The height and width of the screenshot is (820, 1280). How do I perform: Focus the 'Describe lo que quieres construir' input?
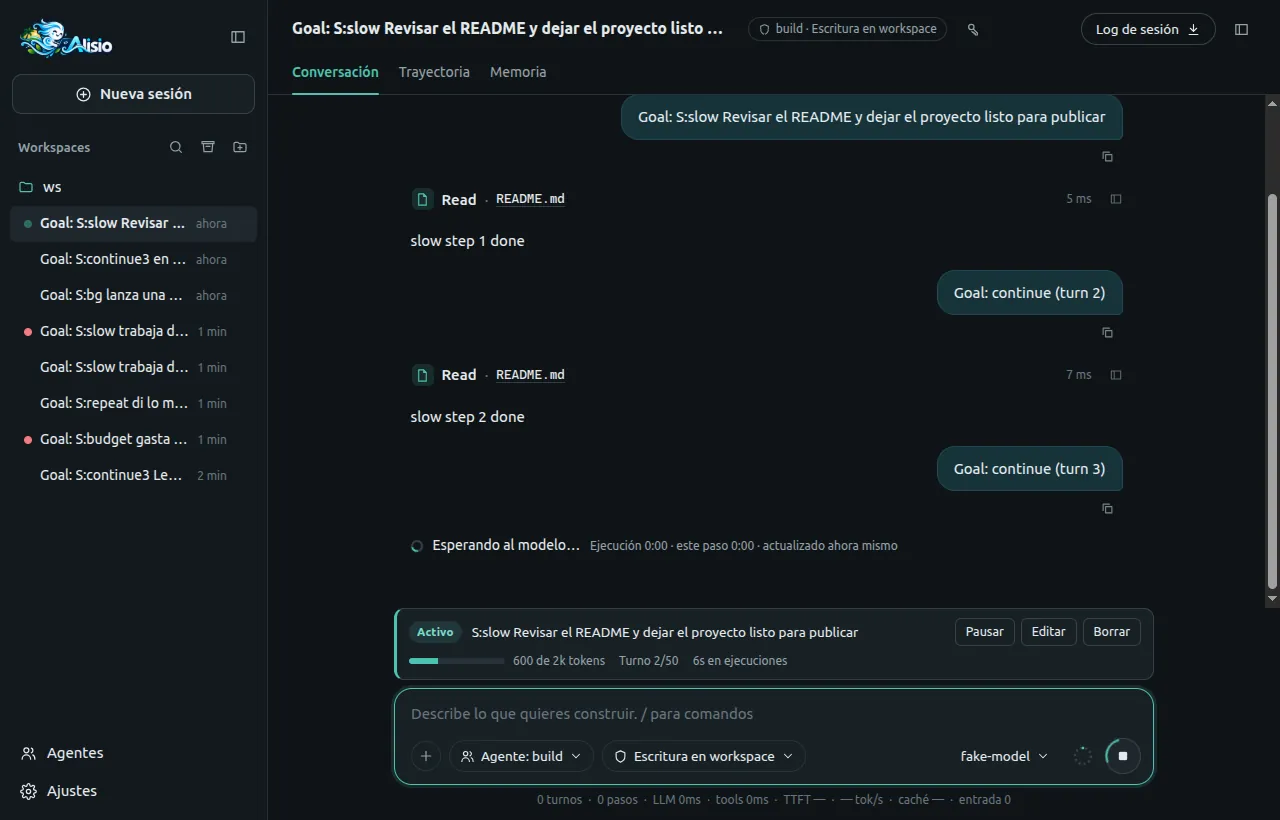(773, 714)
